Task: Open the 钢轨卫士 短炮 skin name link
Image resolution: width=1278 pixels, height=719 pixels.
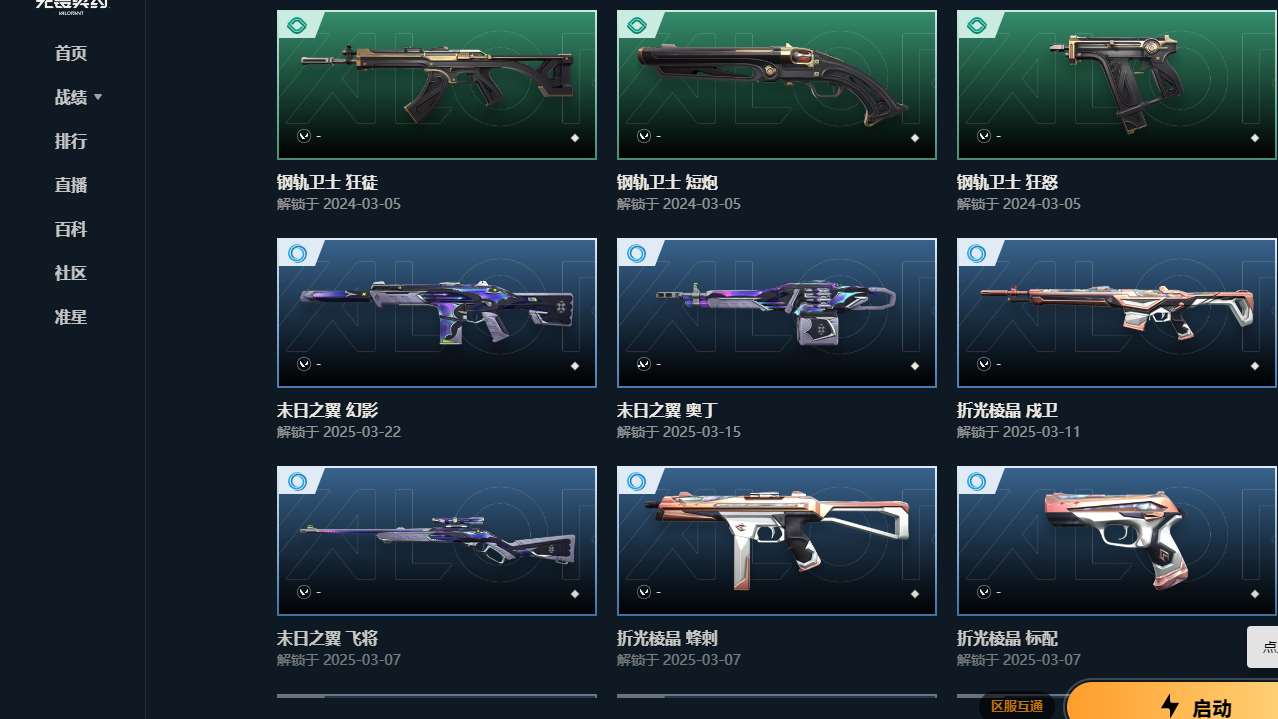Action: click(x=667, y=182)
